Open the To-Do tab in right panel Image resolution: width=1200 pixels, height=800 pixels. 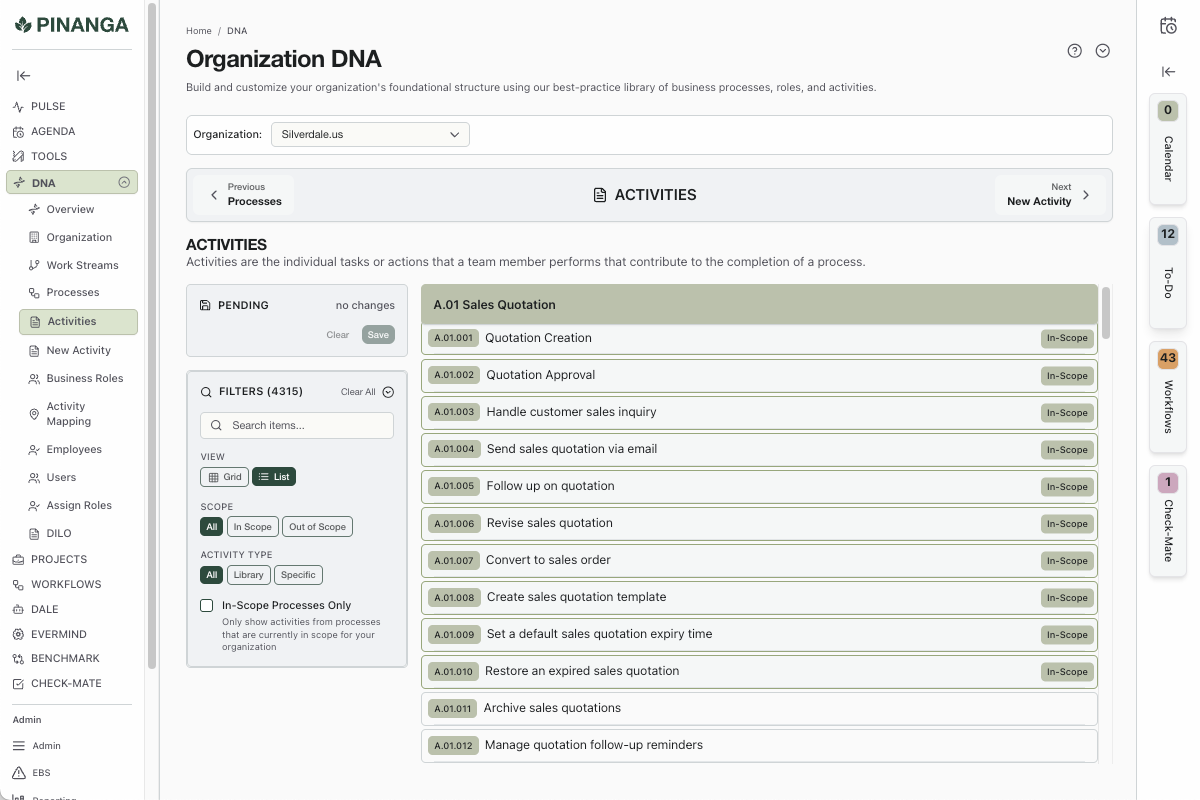click(x=1168, y=272)
